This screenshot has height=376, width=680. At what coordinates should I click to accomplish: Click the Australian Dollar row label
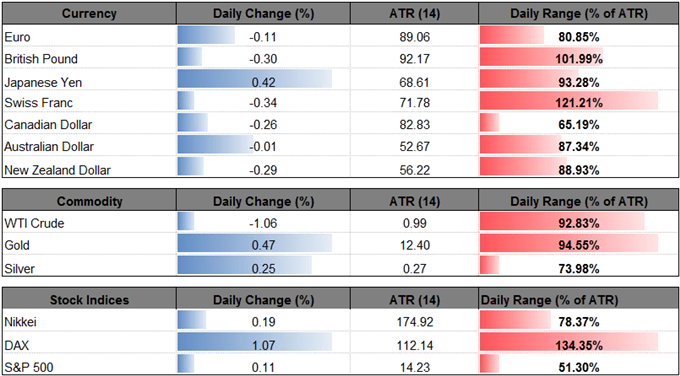click(x=49, y=147)
